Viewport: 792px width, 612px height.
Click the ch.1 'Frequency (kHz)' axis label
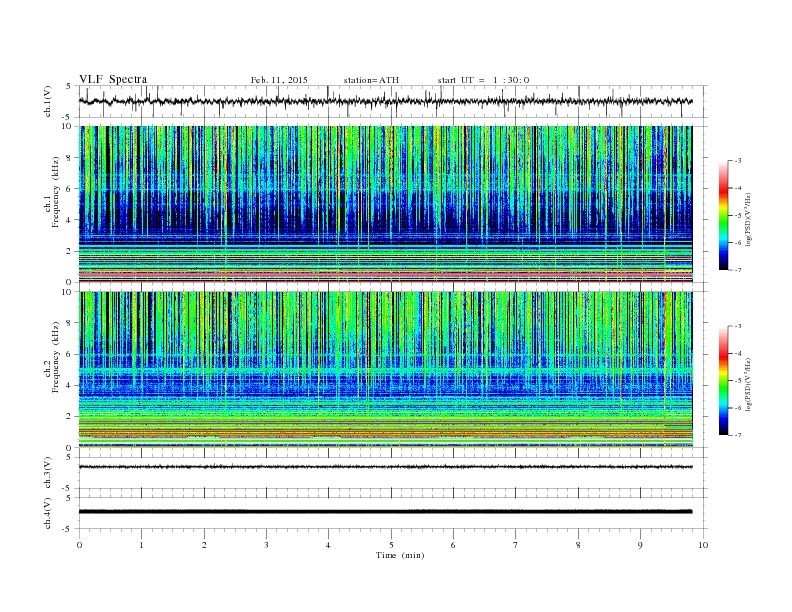pyautogui.click(x=56, y=192)
